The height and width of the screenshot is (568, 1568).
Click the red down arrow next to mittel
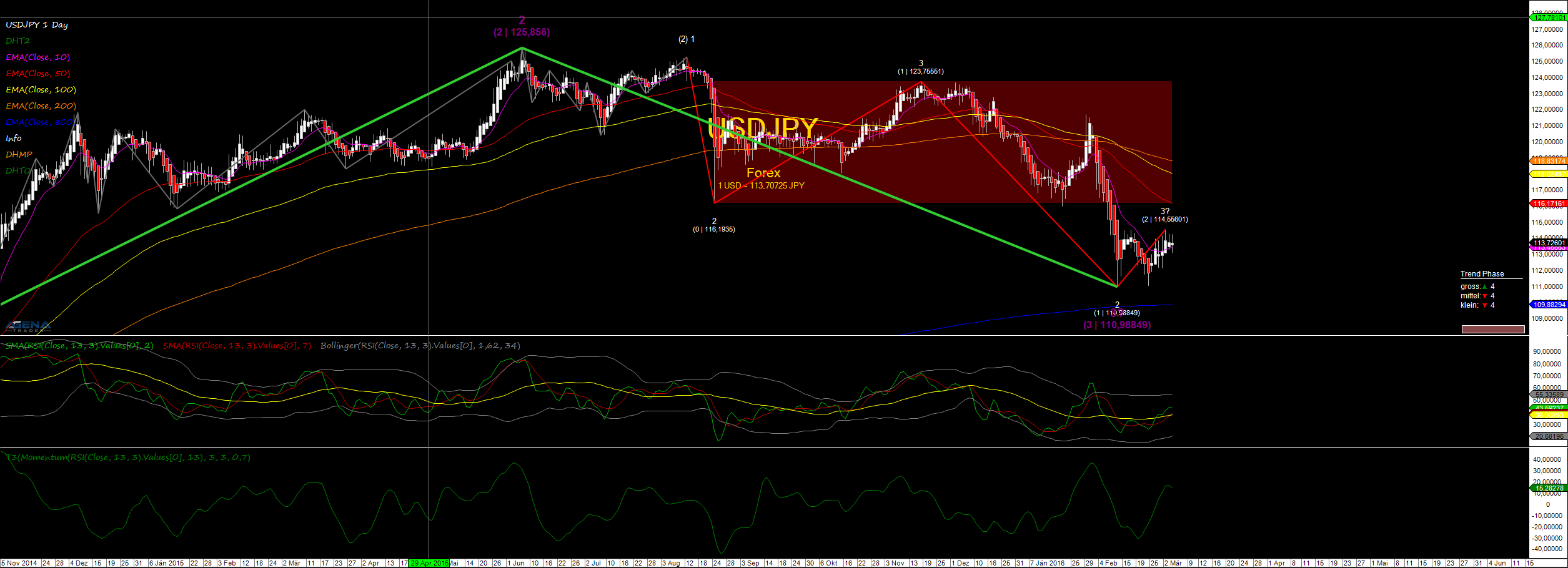click(1484, 296)
